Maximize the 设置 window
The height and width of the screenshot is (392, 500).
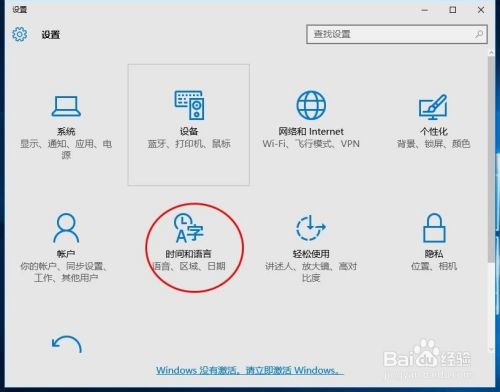(453, 10)
